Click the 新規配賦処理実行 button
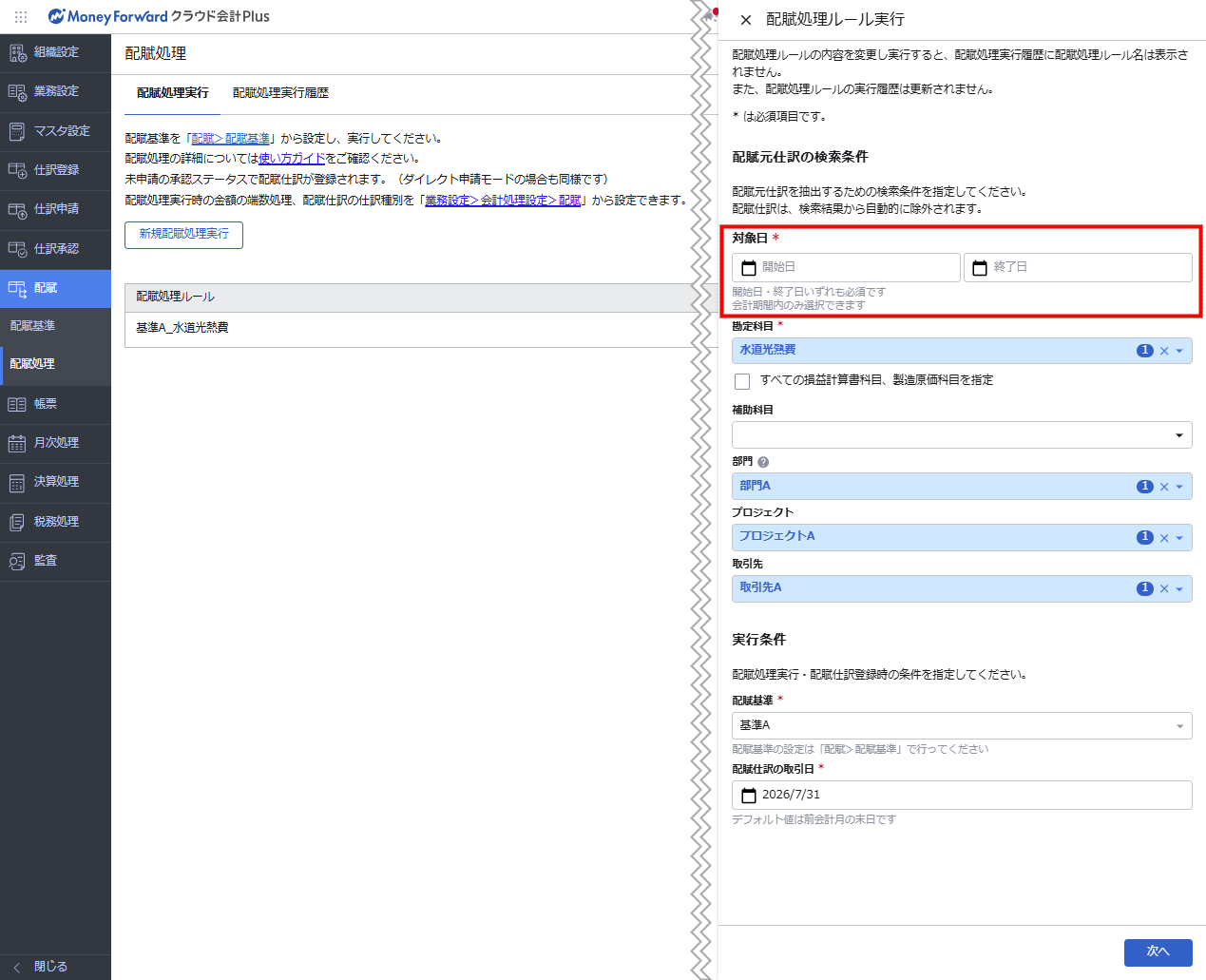 coord(183,235)
